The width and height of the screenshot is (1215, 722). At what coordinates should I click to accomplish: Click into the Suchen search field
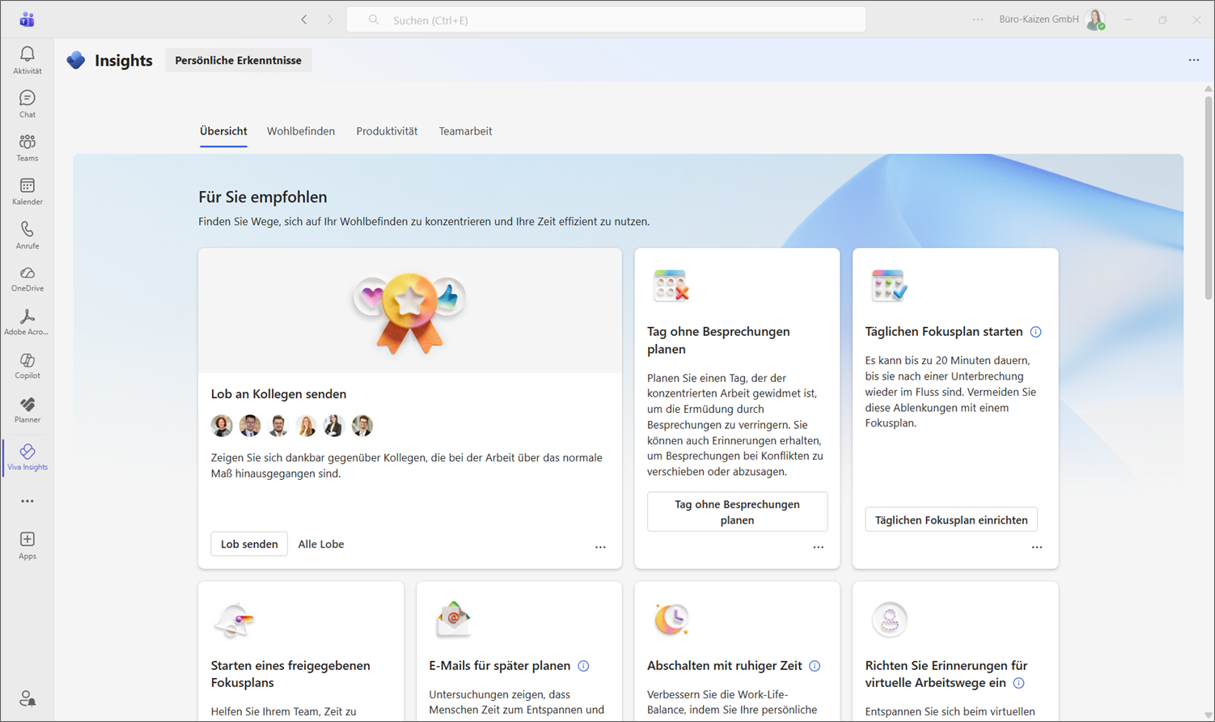point(605,20)
